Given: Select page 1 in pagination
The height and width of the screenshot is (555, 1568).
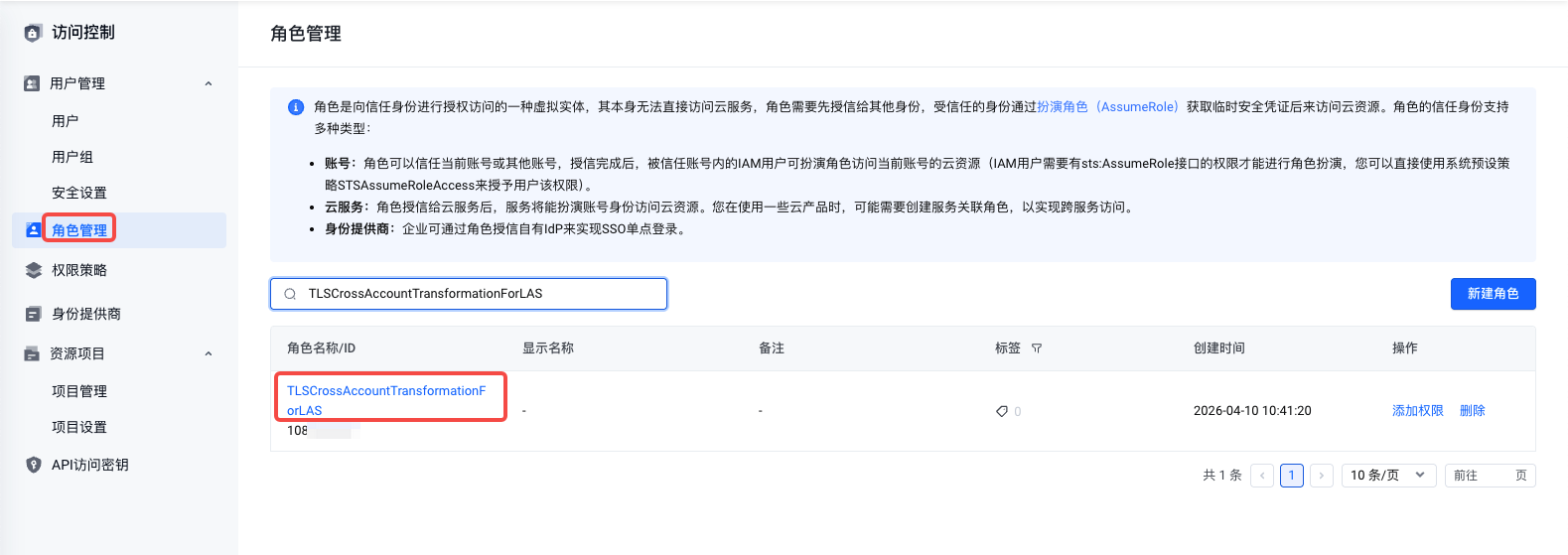Looking at the screenshot, I should [x=1291, y=476].
